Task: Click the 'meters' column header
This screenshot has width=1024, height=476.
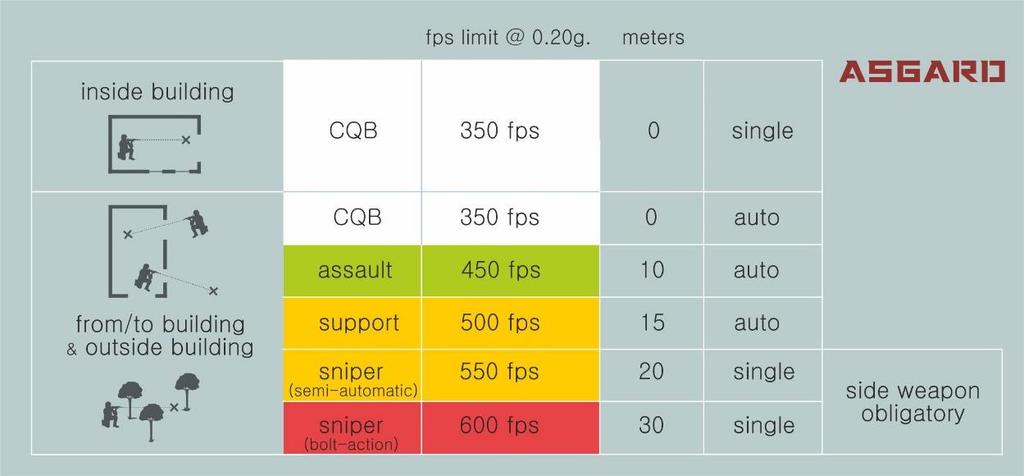Action: [653, 38]
